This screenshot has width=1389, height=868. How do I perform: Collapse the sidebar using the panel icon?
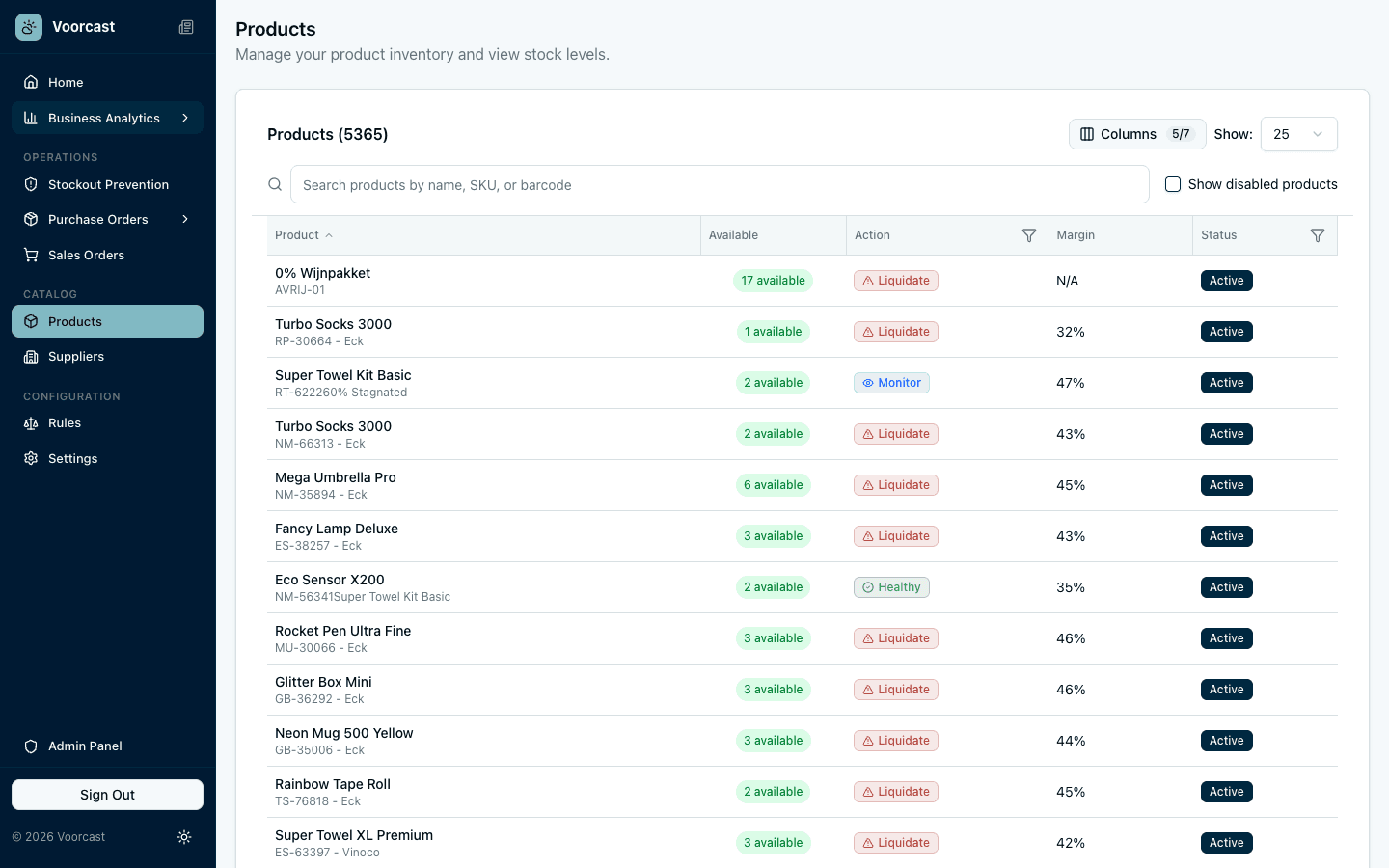tap(186, 27)
